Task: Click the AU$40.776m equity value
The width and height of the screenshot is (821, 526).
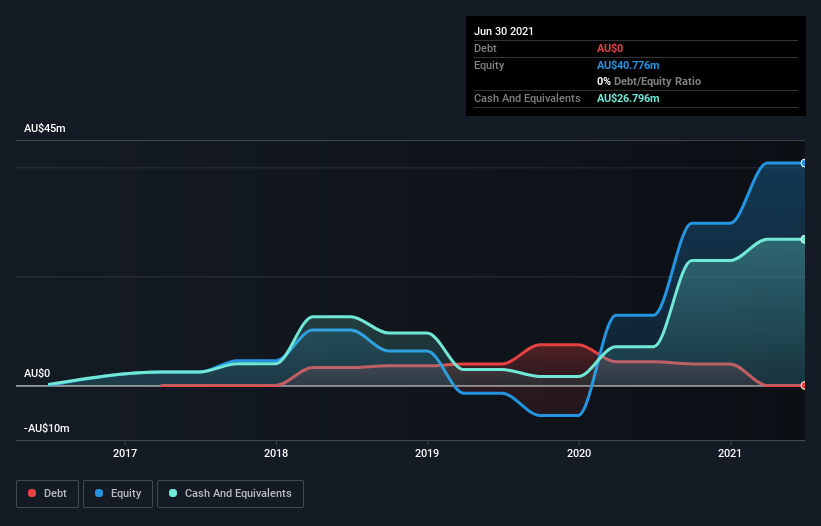Action: click(628, 65)
